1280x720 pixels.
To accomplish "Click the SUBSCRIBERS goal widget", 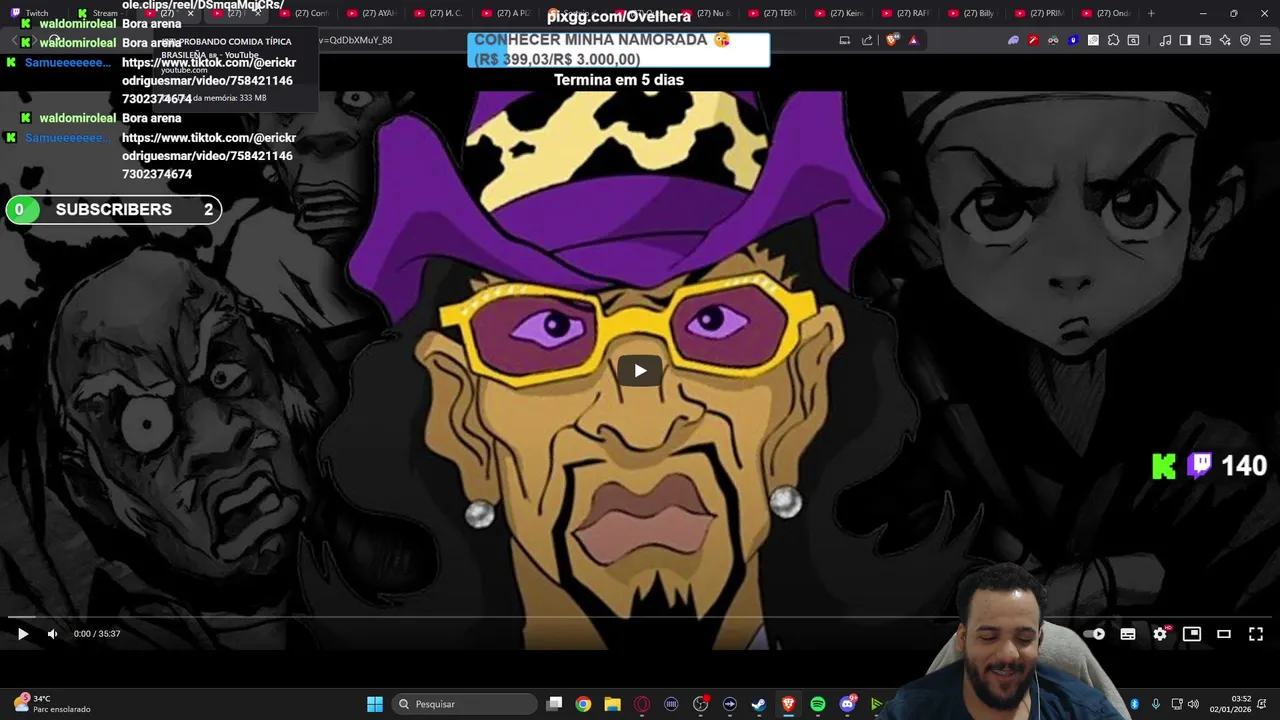I will coord(113,210).
